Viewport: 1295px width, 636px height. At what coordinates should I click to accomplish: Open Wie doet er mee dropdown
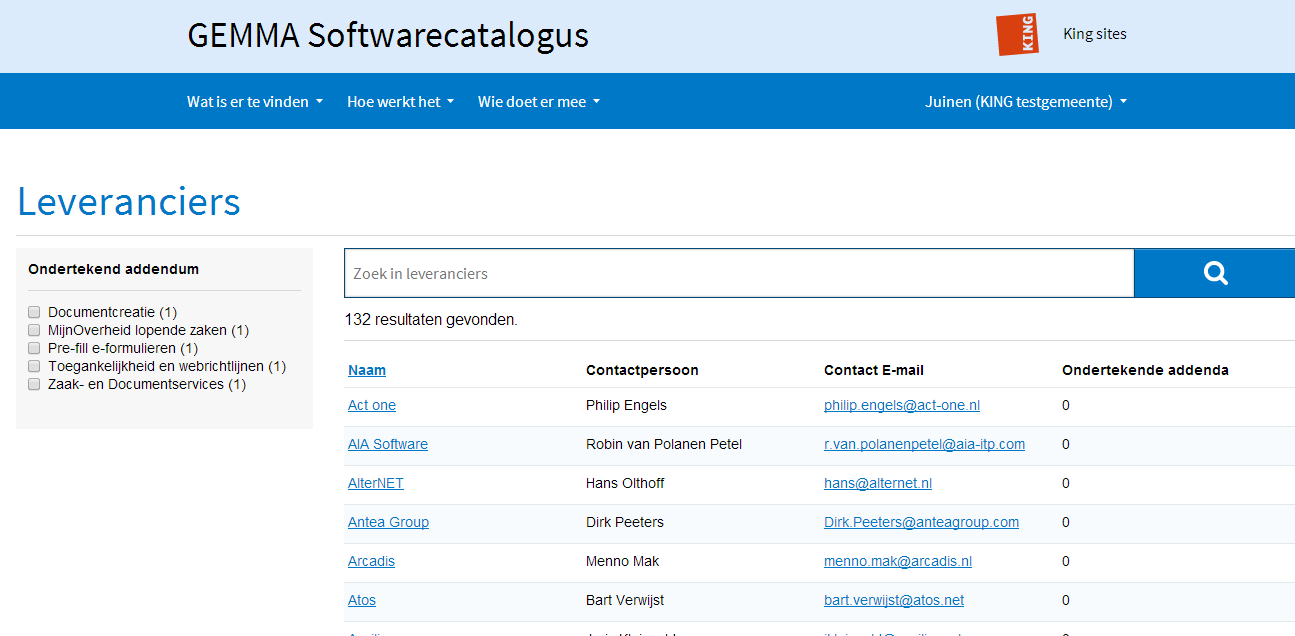tap(539, 101)
